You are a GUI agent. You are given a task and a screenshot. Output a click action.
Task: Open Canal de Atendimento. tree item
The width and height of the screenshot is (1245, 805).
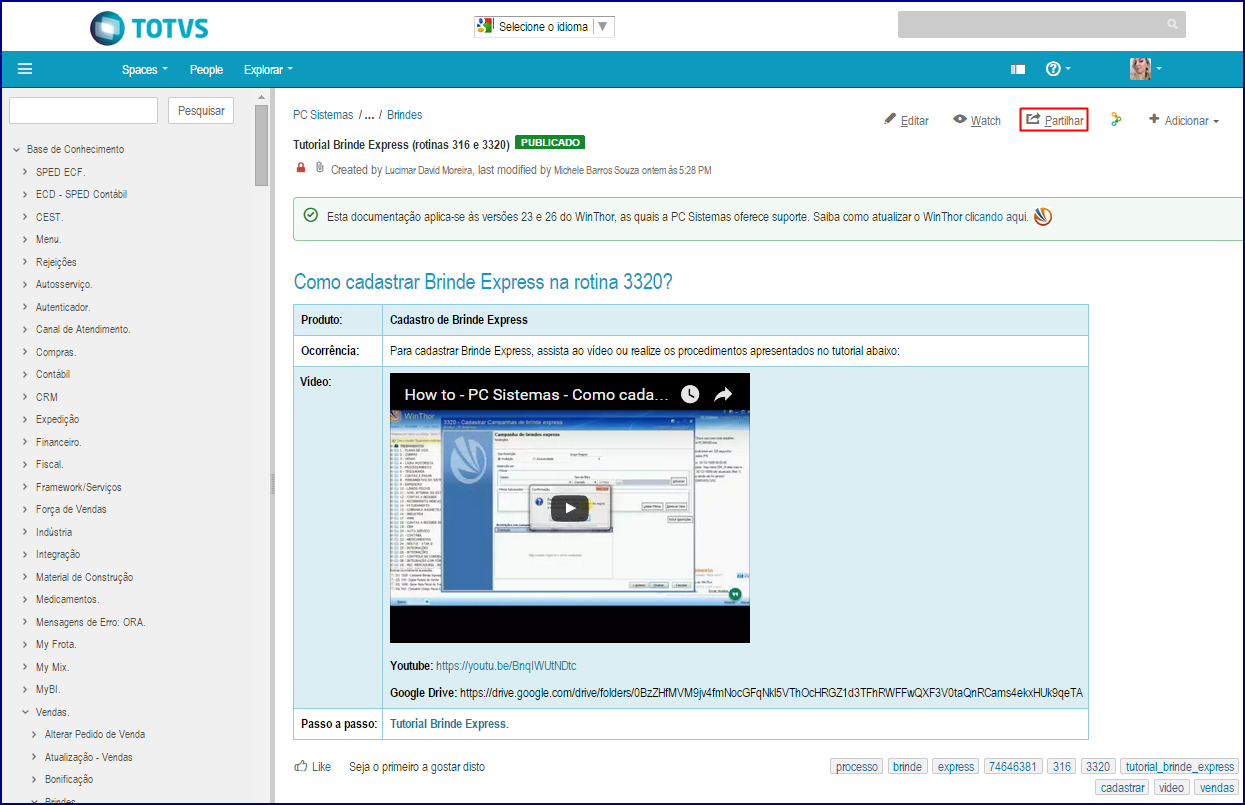[x=83, y=329]
